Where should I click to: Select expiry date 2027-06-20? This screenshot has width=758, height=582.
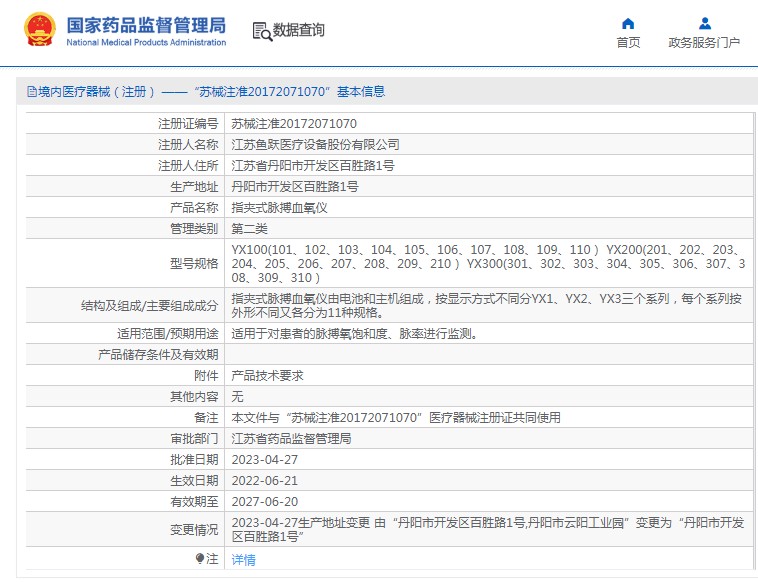[x=264, y=502]
